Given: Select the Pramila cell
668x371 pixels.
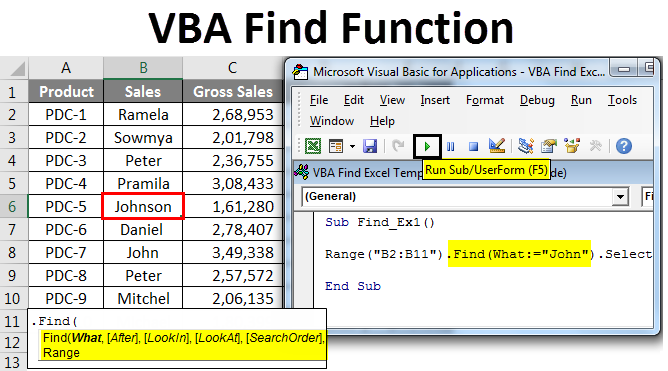Looking at the screenshot, I should [143, 184].
